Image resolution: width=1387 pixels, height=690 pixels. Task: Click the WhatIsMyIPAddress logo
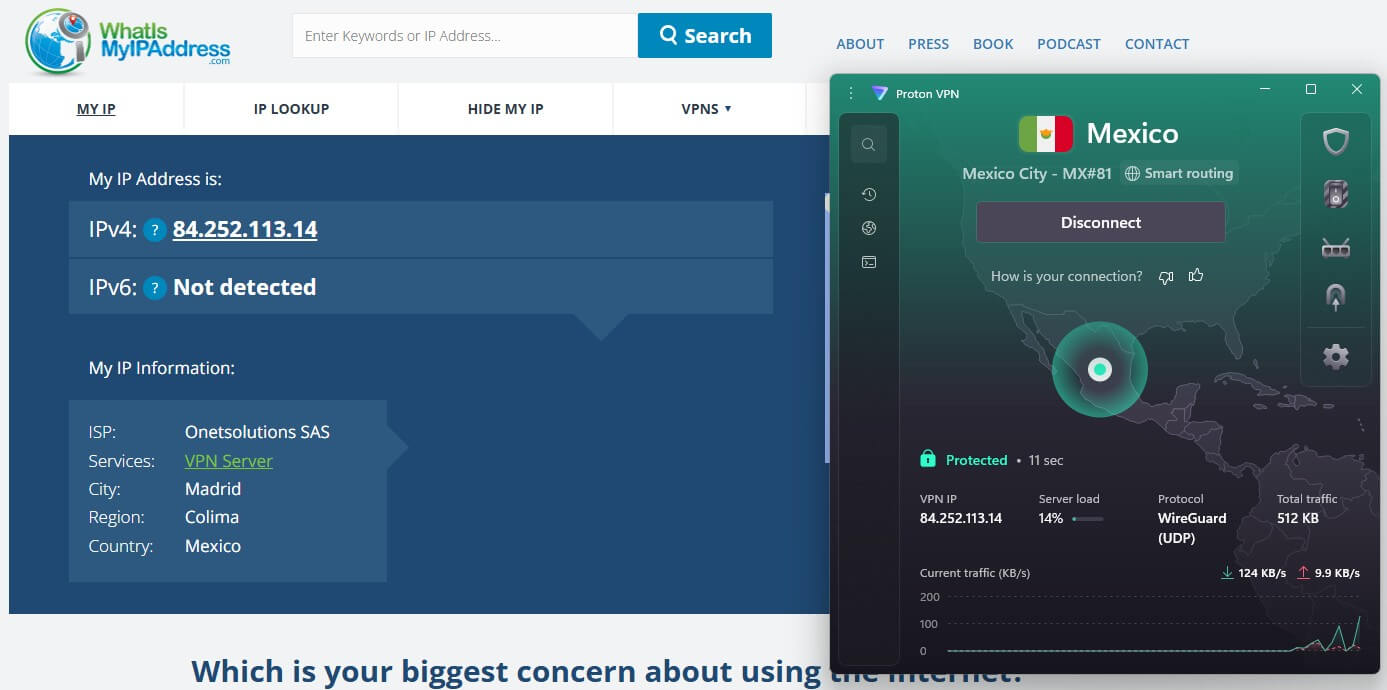tap(128, 40)
